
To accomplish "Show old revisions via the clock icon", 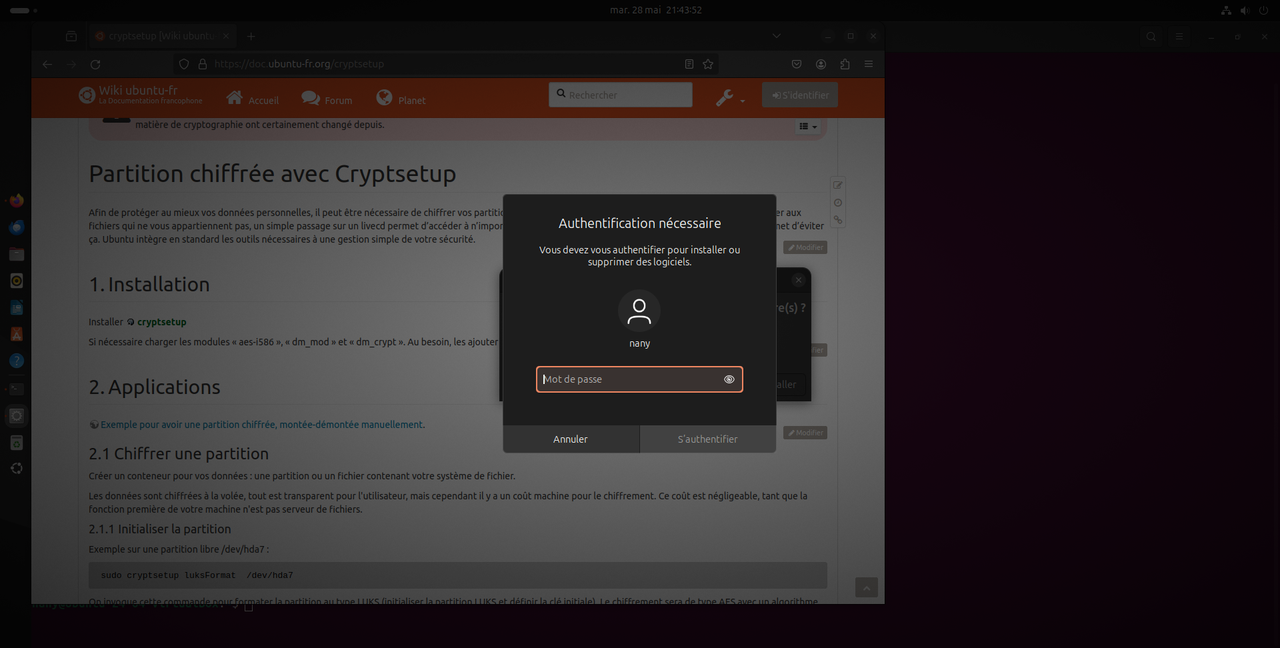I will pos(838,203).
